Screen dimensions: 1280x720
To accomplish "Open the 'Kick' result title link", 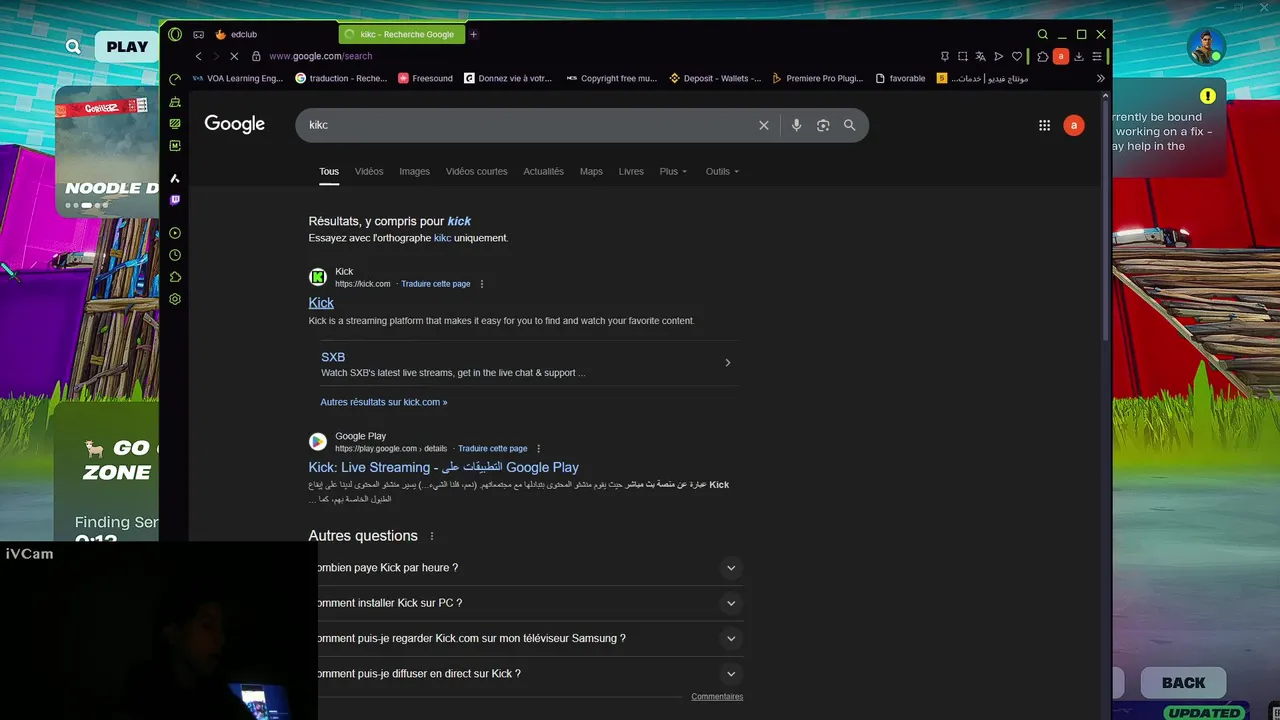I will 321,303.
